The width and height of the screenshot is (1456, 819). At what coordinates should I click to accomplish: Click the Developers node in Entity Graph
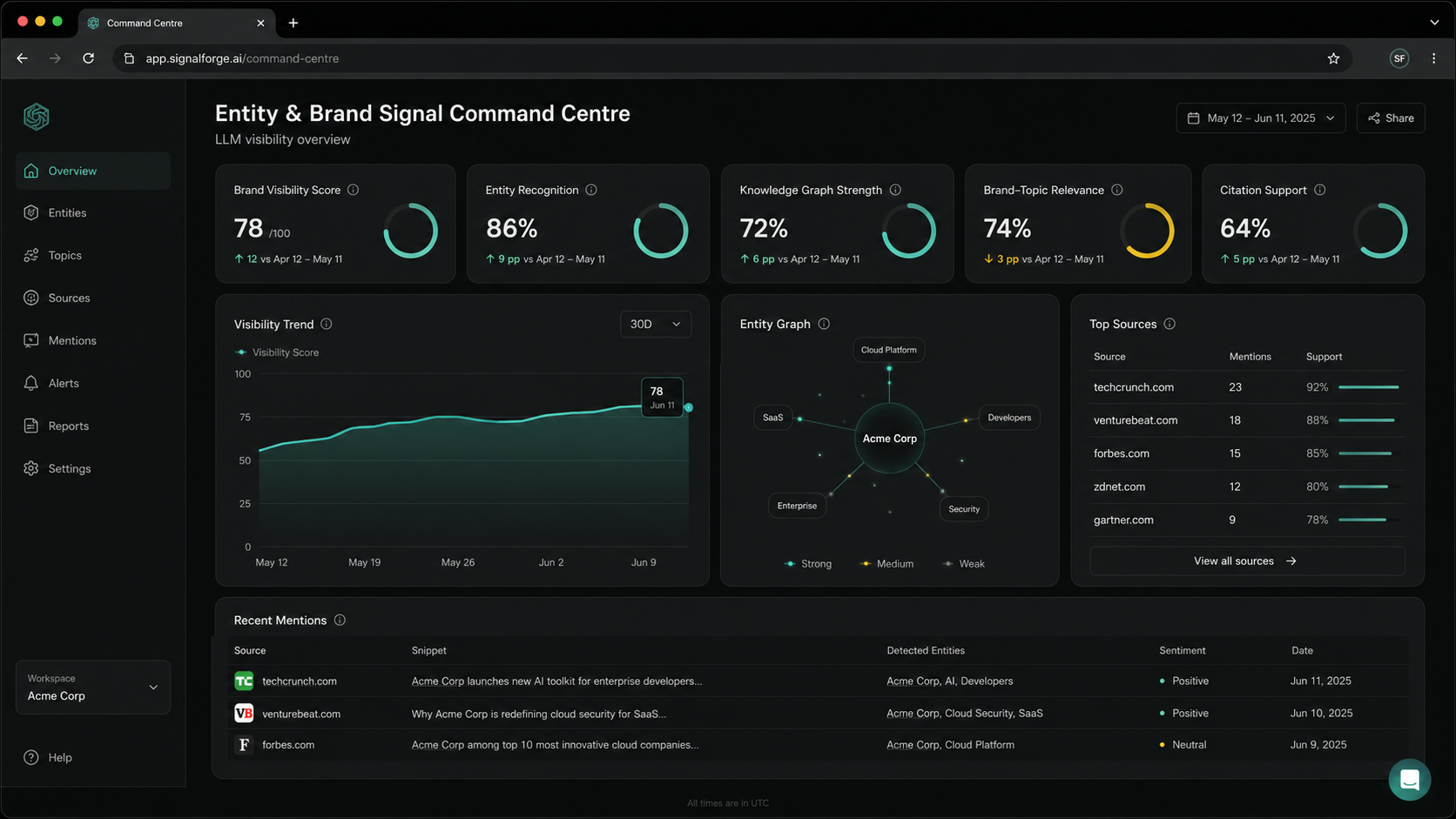[1009, 418]
